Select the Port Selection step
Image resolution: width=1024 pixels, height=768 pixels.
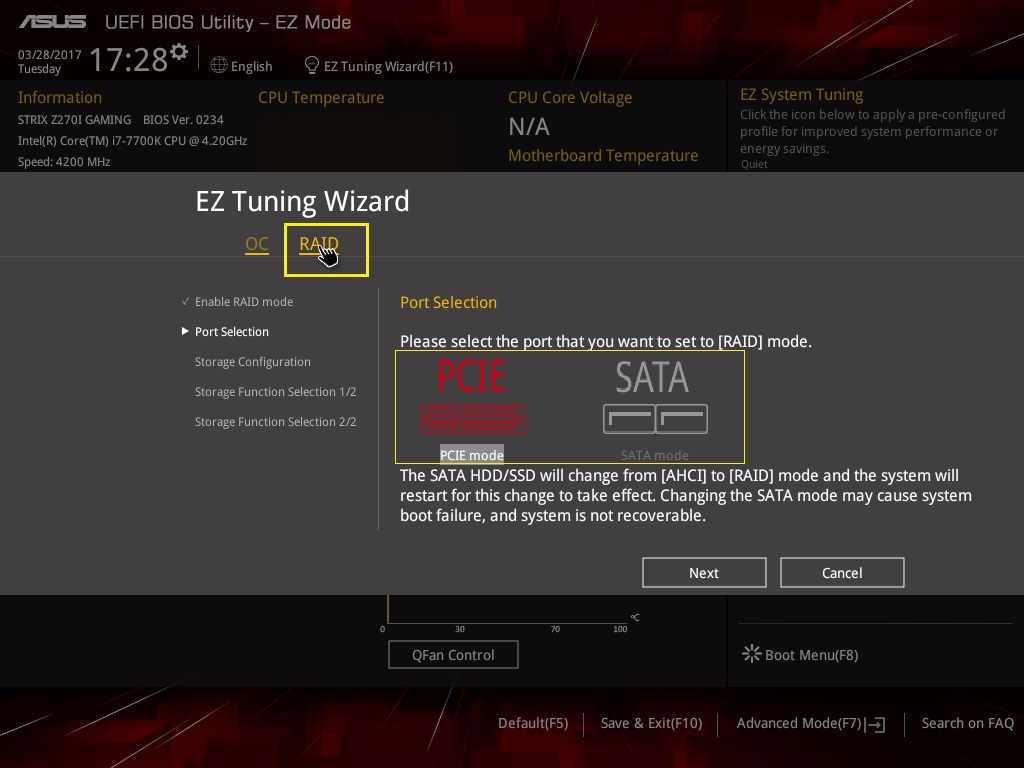click(232, 332)
